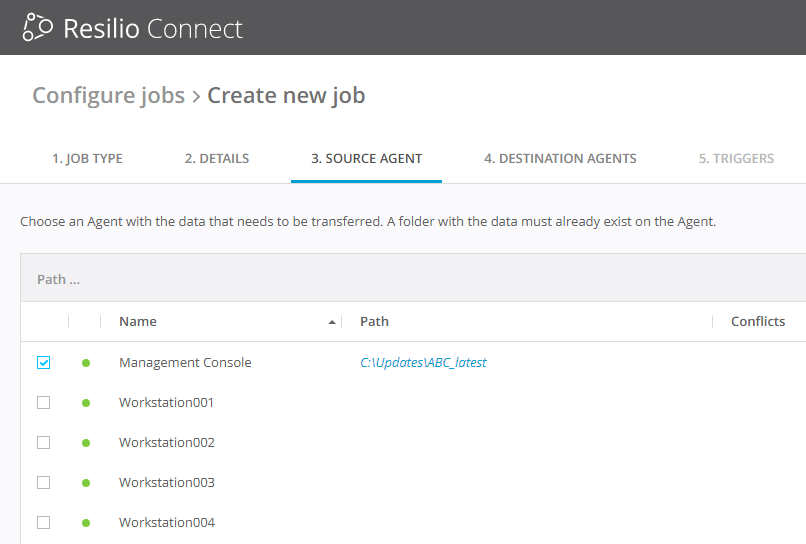Click green status dot for Management Console

click(86, 363)
